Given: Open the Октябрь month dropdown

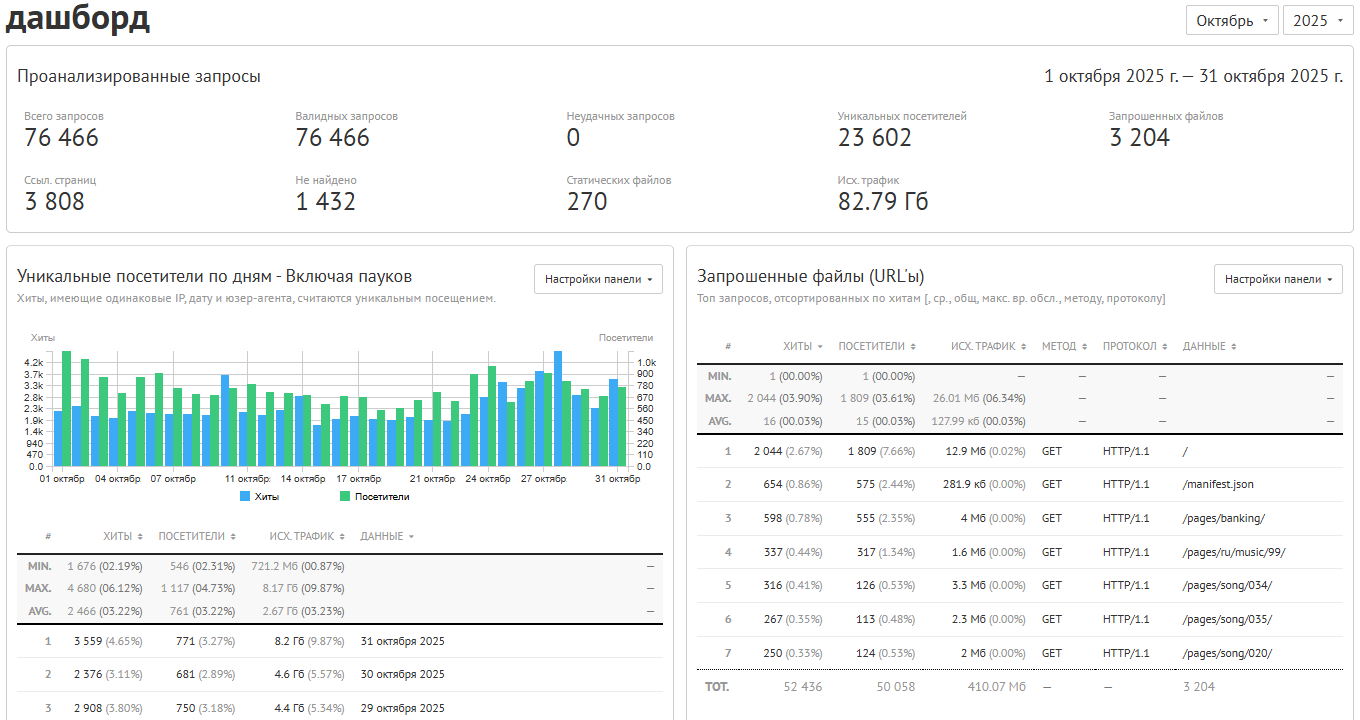Looking at the screenshot, I should (x=1232, y=20).
